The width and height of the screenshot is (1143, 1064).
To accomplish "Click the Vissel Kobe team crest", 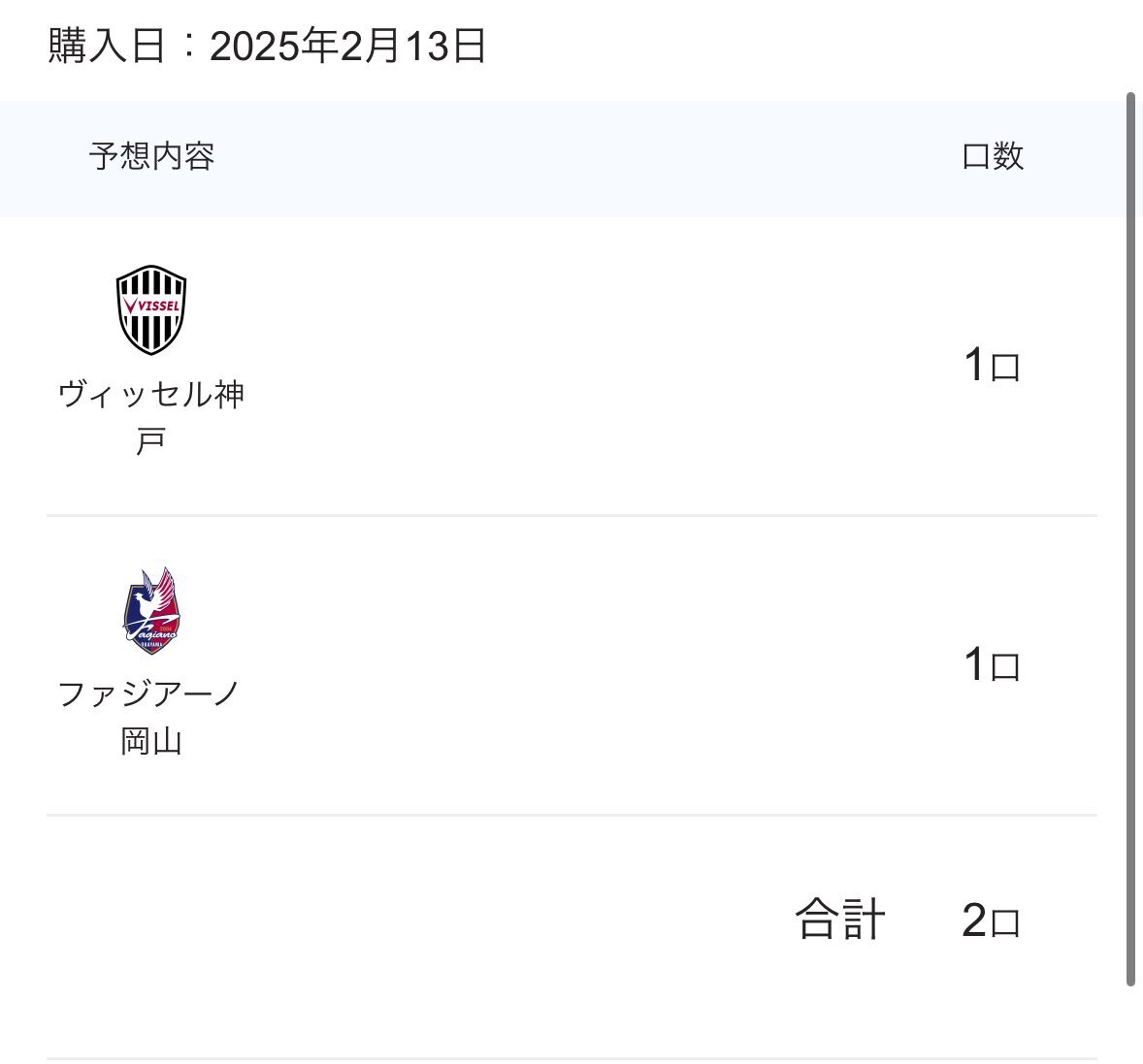I will click(151, 310).
